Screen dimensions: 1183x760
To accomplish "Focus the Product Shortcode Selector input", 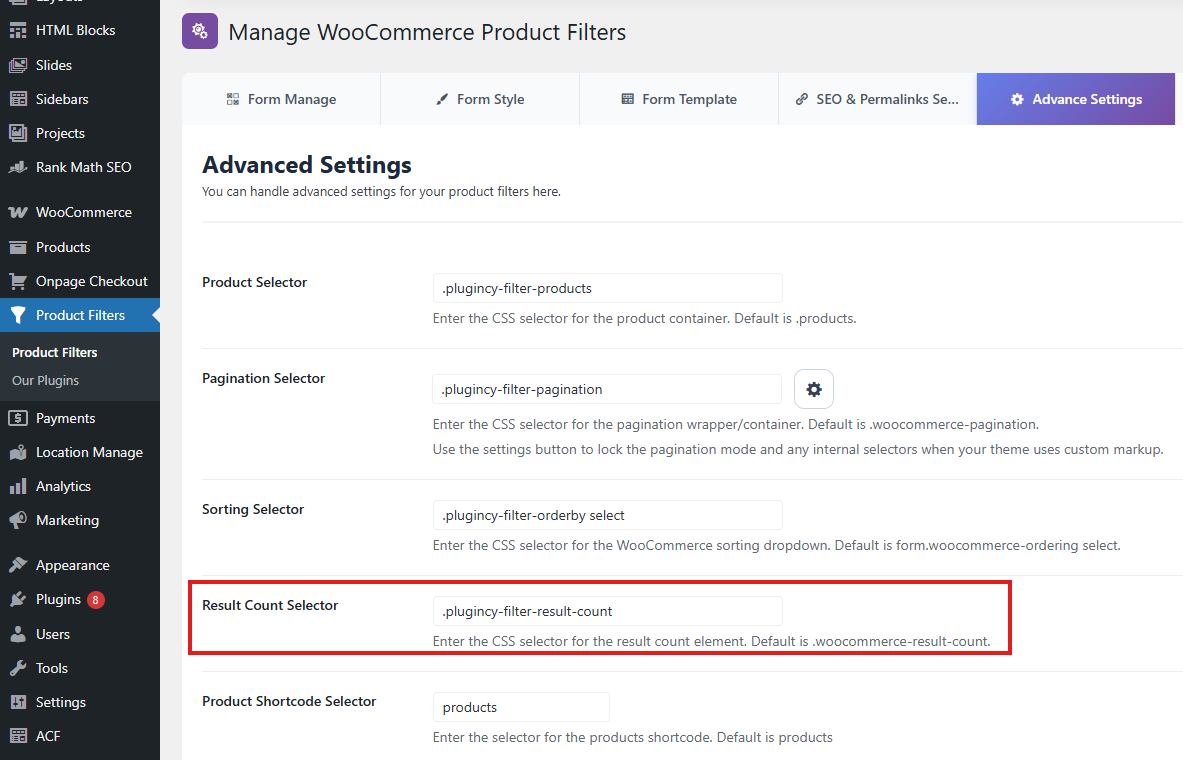I will coord(521,707).
